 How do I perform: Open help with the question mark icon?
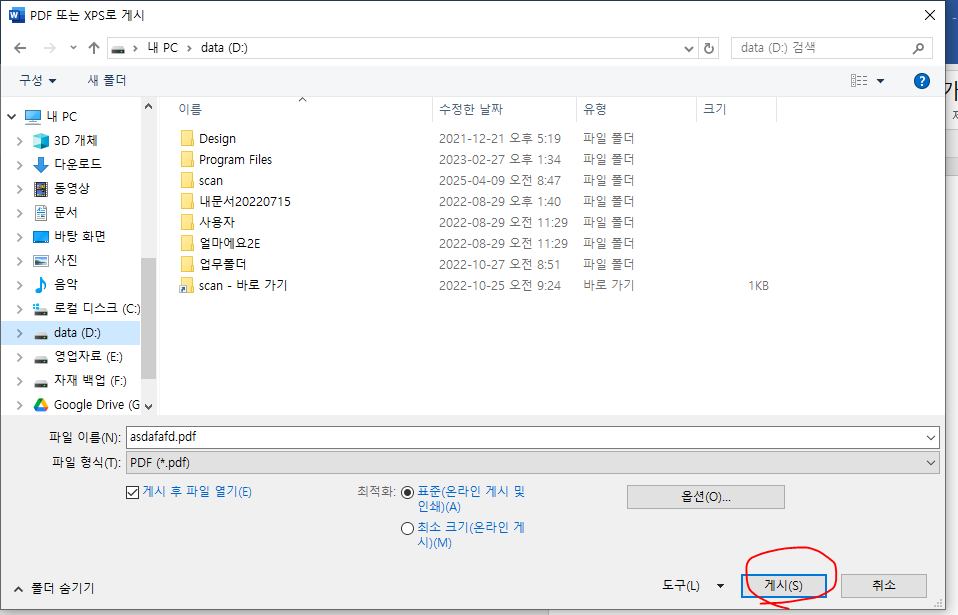pos(921,81)
